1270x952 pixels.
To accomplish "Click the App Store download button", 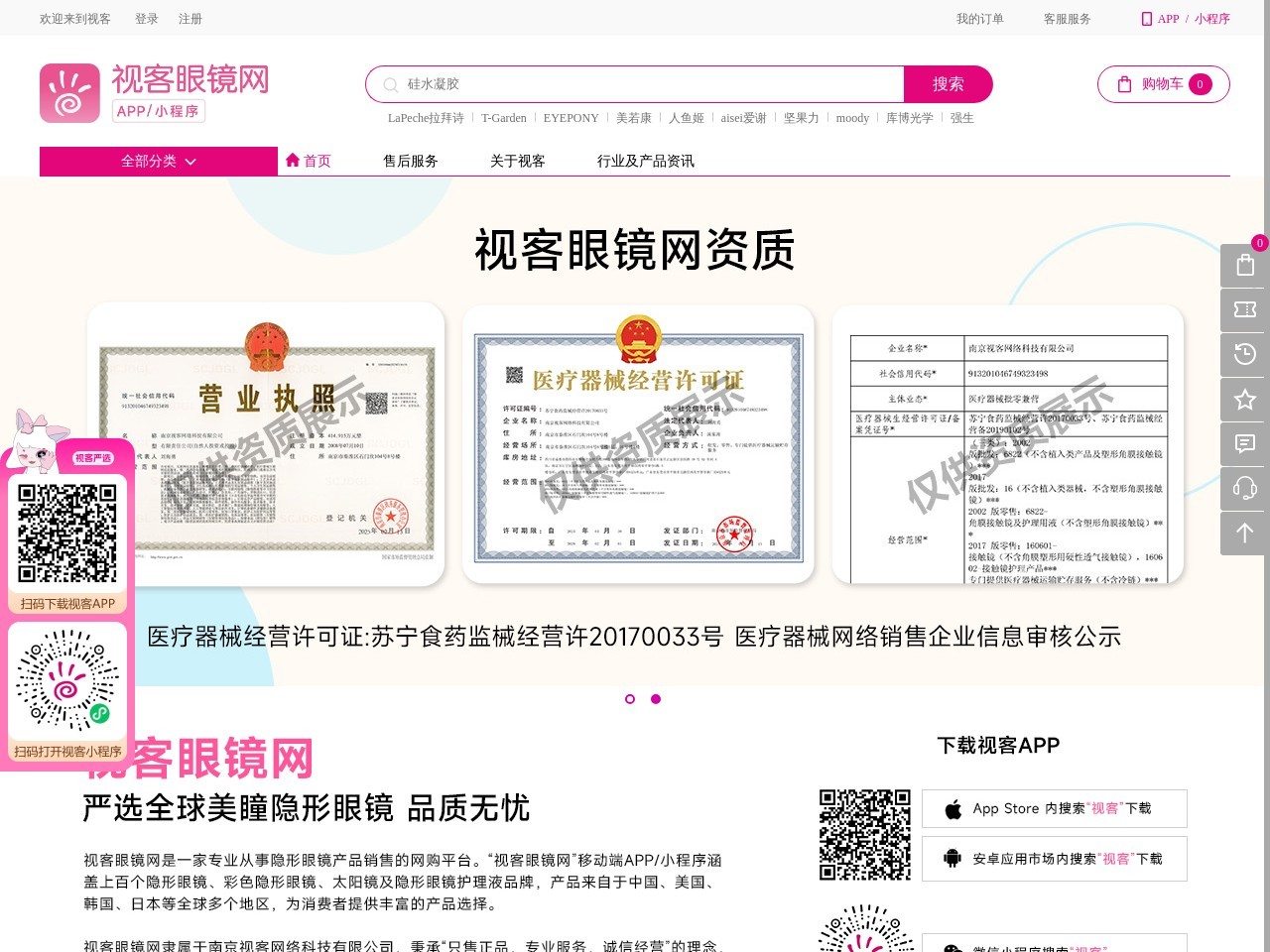I will [x=1054, y=809].
